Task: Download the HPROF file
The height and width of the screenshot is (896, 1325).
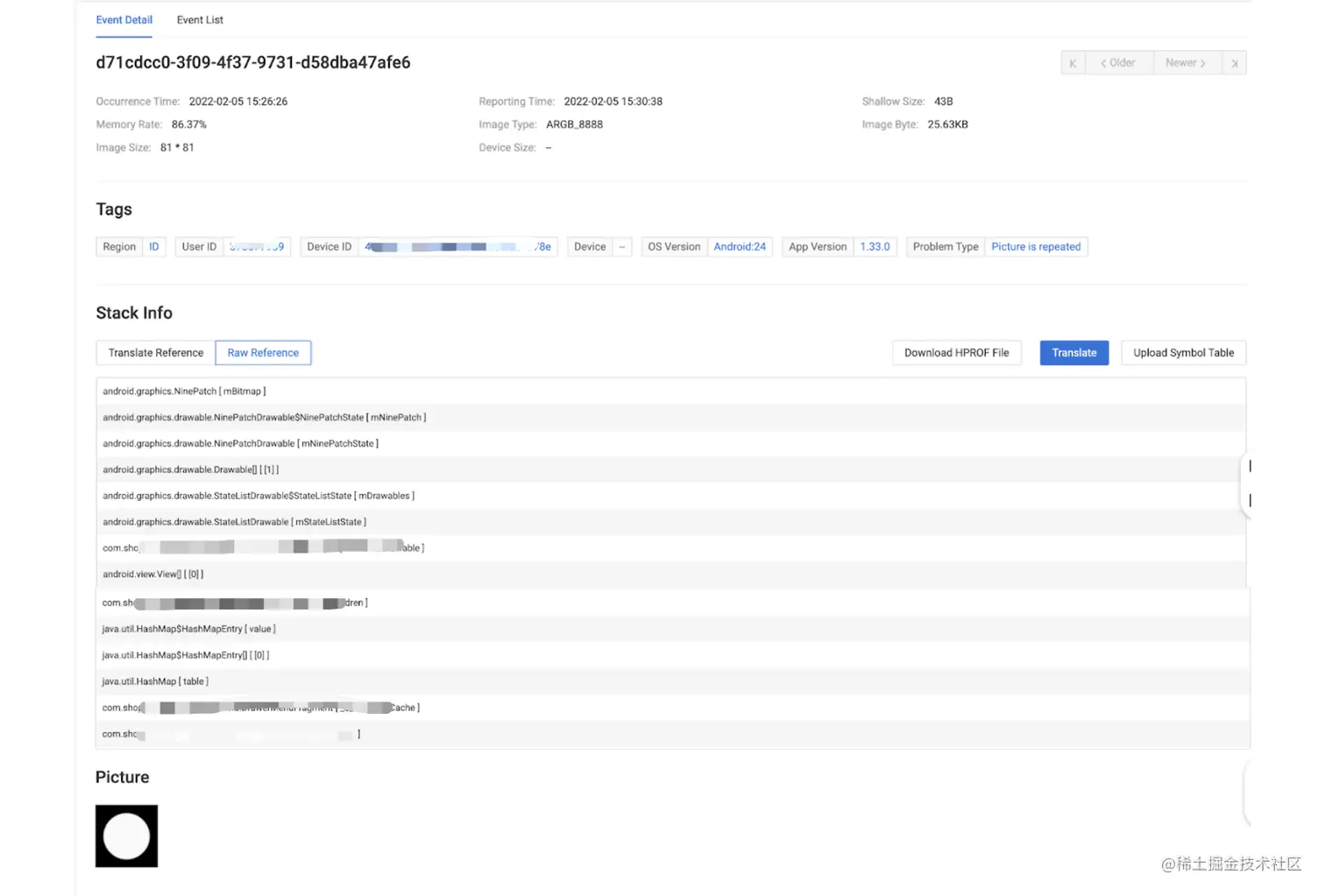Action: [956, 353]
